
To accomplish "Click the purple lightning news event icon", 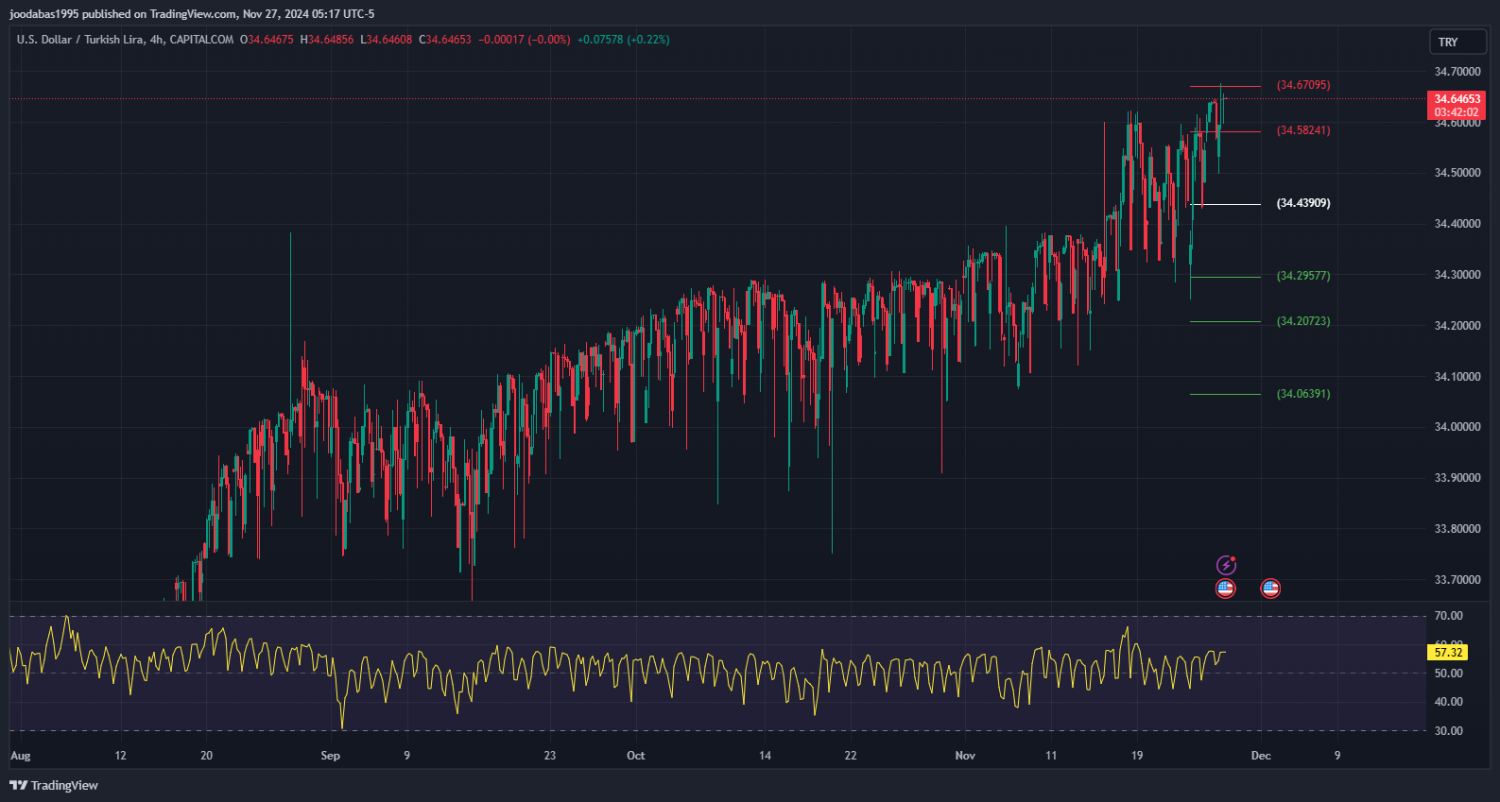I will coord(1226,566).
